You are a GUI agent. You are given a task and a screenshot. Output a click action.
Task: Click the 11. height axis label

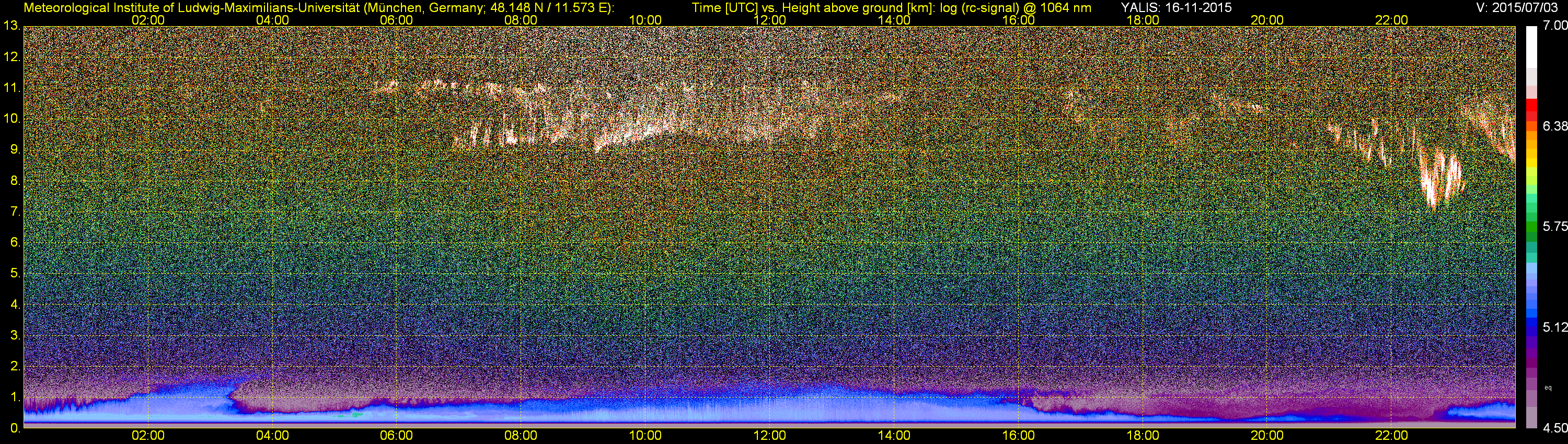pyautogui.click(x=11, y=88)
